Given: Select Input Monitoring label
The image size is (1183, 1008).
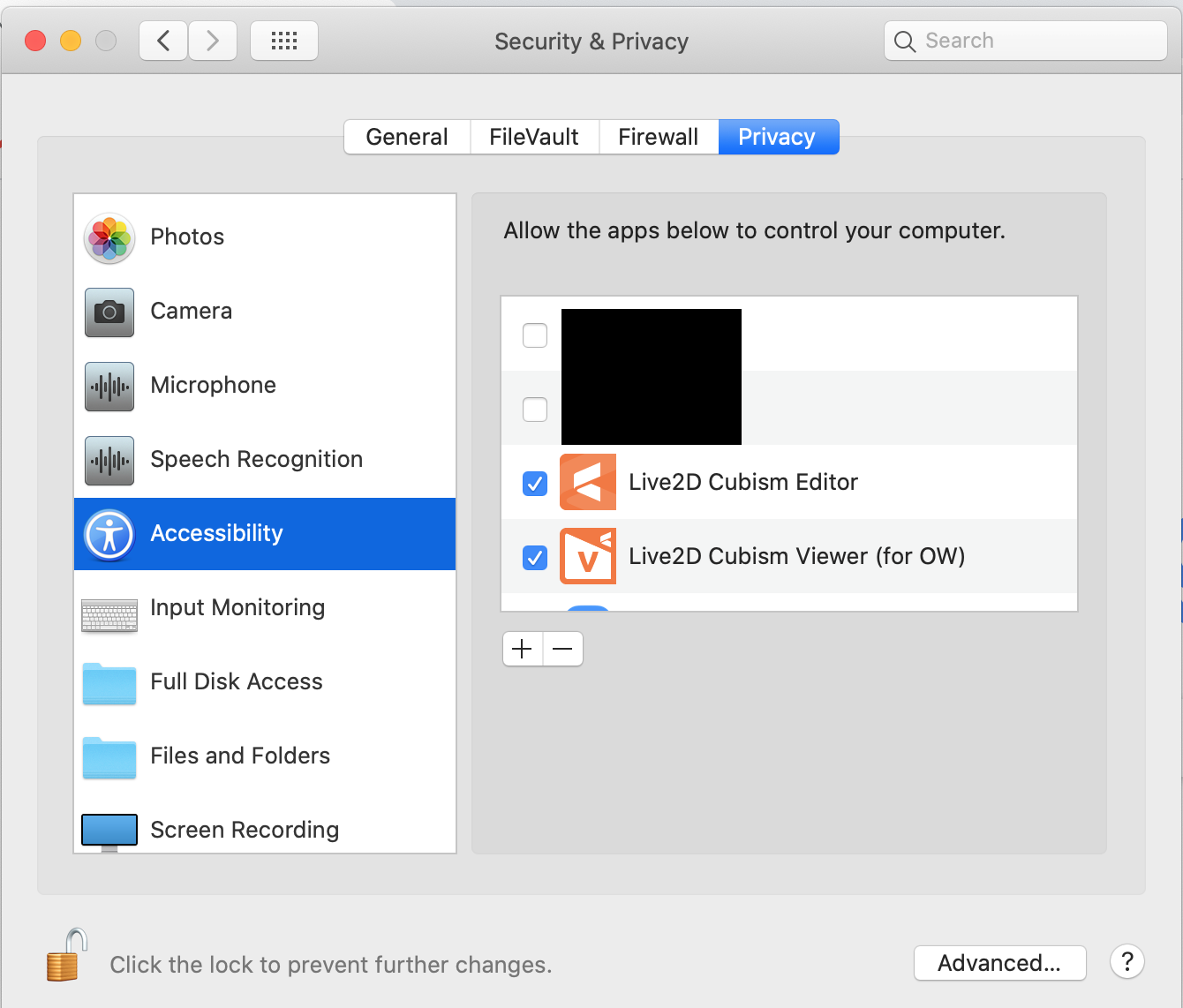Looking at the screenshot, I should tap(237, 608).
